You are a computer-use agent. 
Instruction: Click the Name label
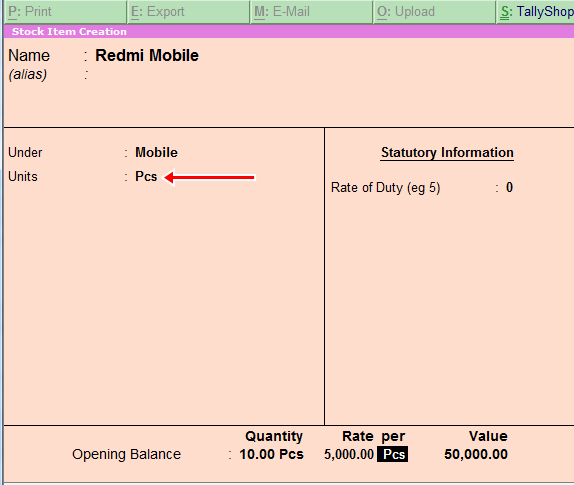click(x=29, y=56)
